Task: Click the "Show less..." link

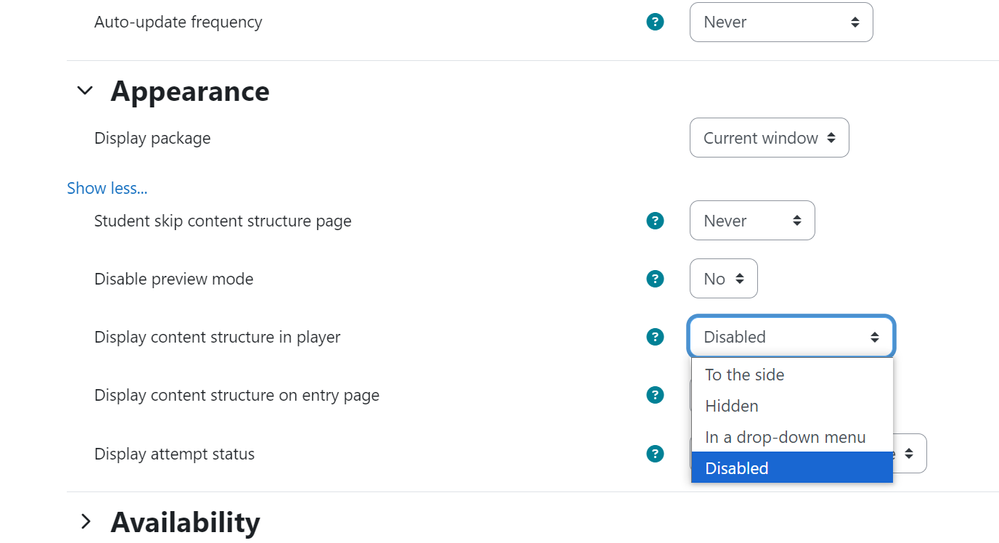Action: pos(107,188)
